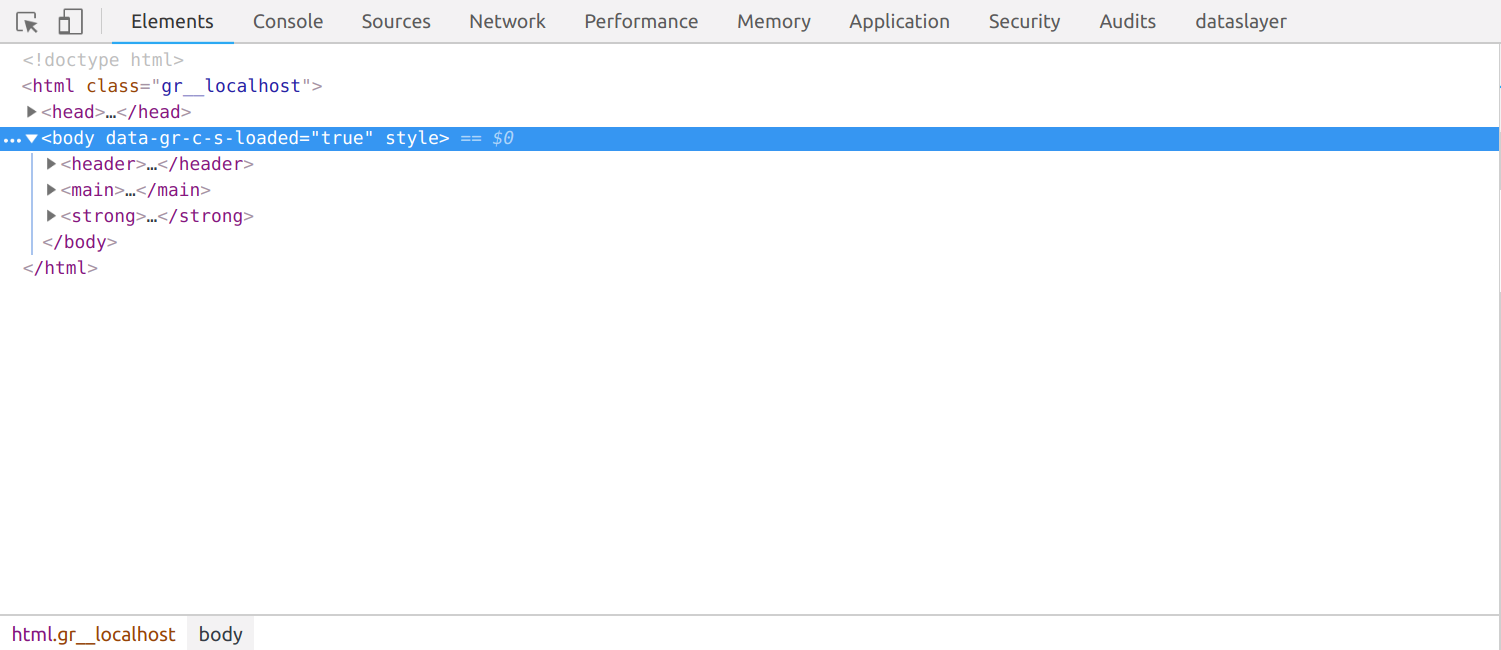1501x650 pixels.
Task: Select html.gr__localhost in the breadcrumb bar
Action: click(x=93, y=634)
